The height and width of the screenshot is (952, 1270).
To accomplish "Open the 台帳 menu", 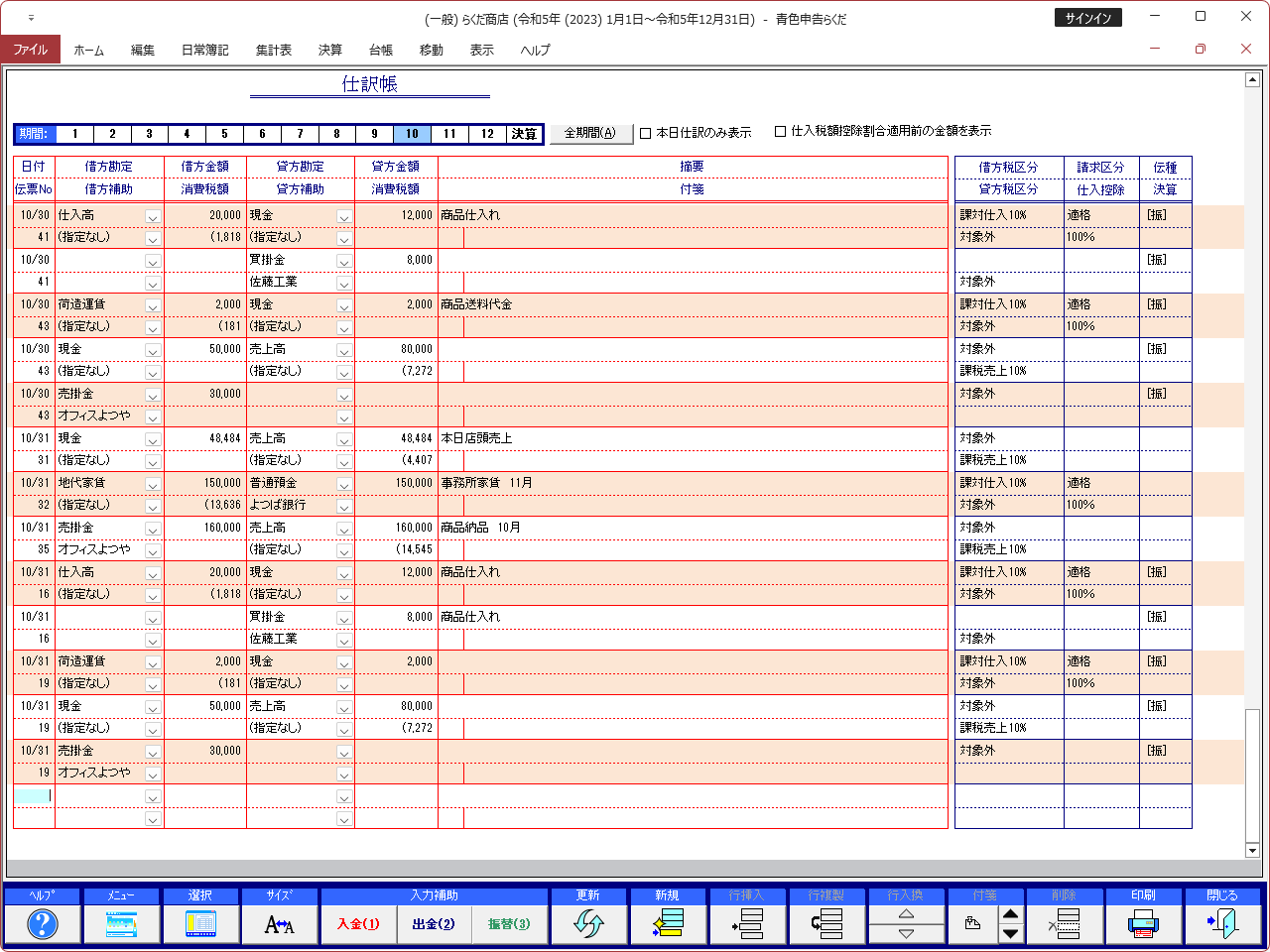I will 381,50.
